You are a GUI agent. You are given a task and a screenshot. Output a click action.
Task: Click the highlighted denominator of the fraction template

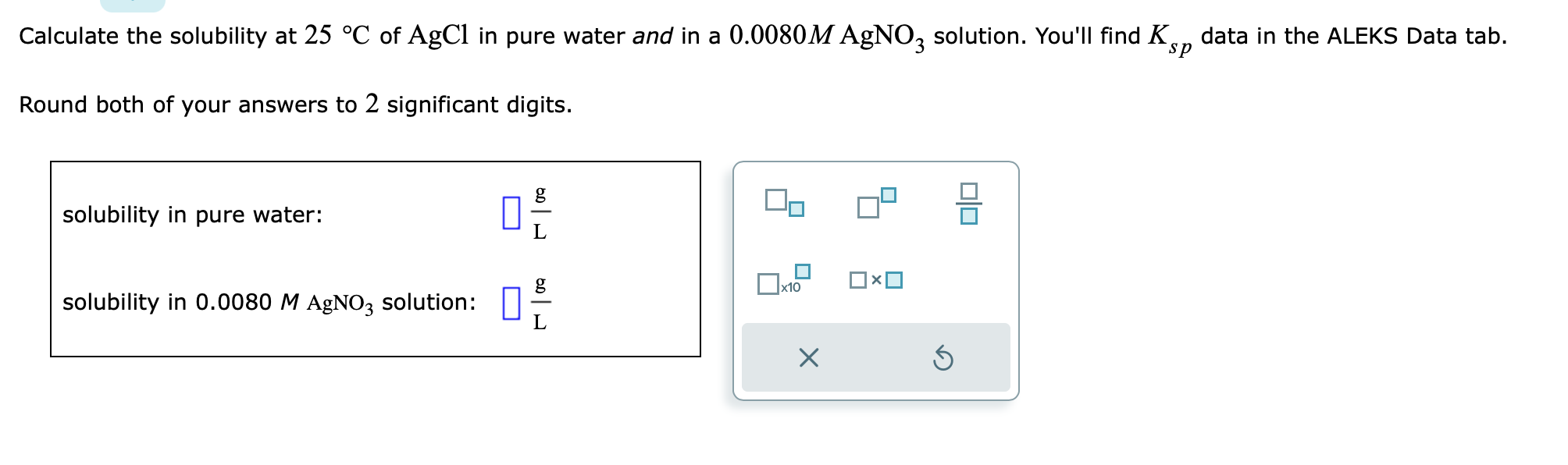point(970,217)
